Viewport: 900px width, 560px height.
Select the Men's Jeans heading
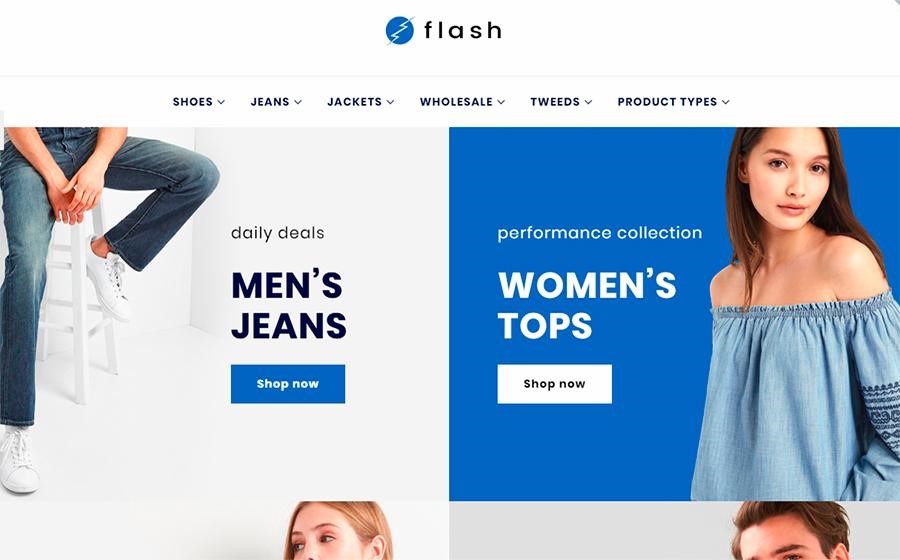(289, 305)
